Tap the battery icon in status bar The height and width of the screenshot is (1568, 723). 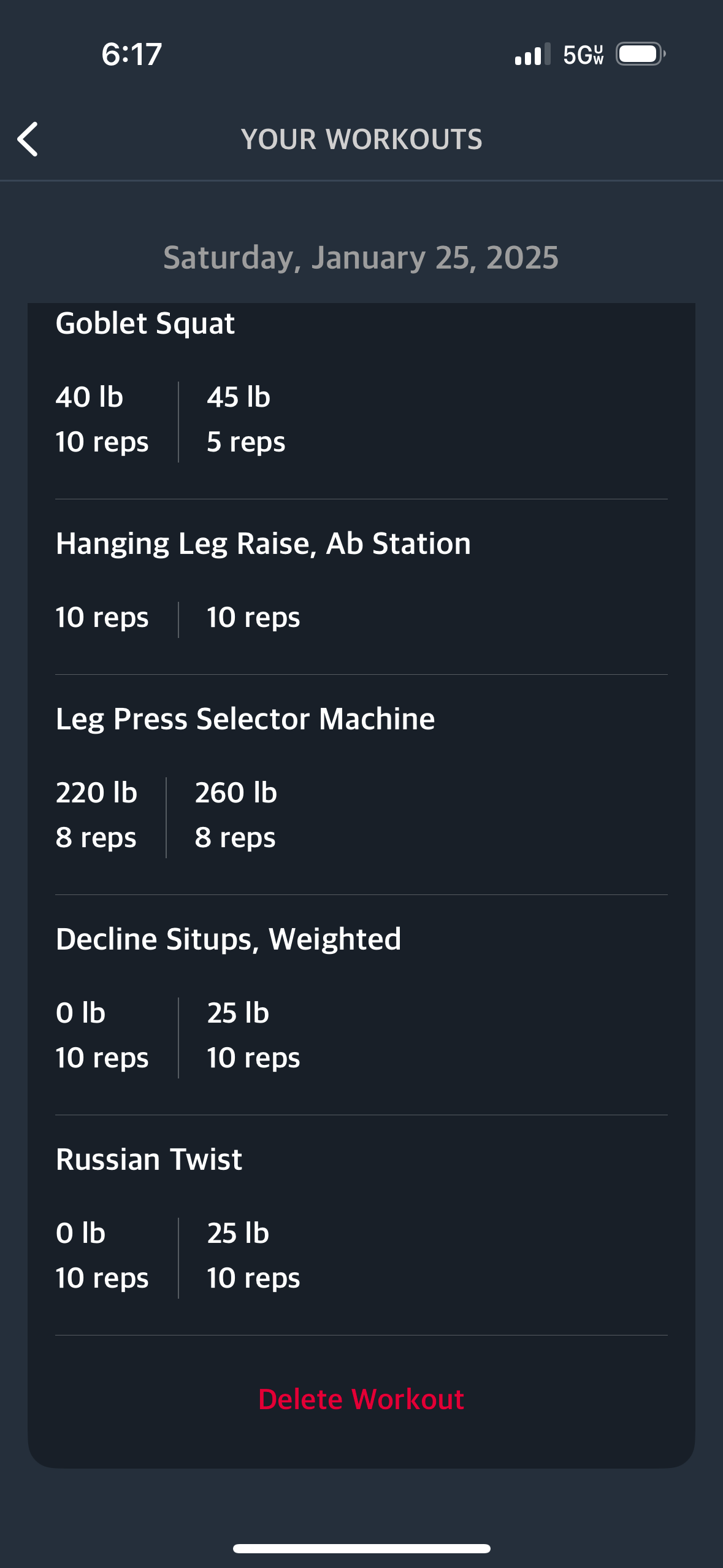pos(641,54)
